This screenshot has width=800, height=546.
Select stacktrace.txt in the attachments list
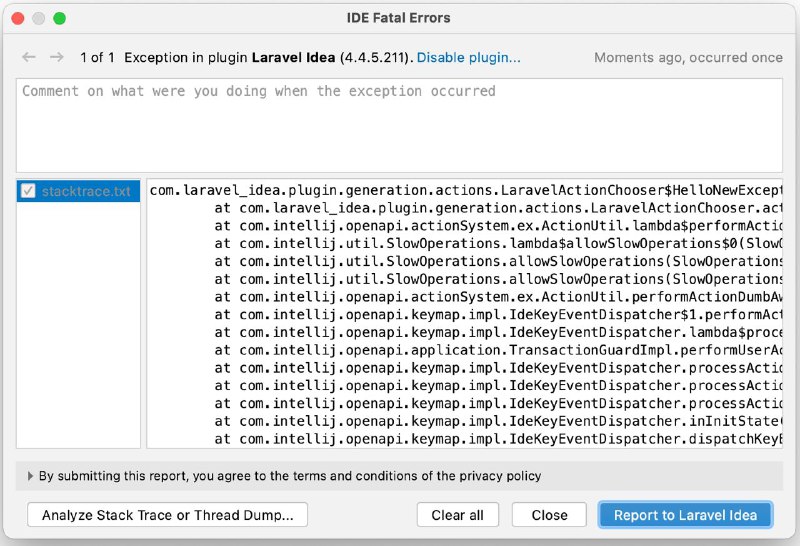point(79,191)
